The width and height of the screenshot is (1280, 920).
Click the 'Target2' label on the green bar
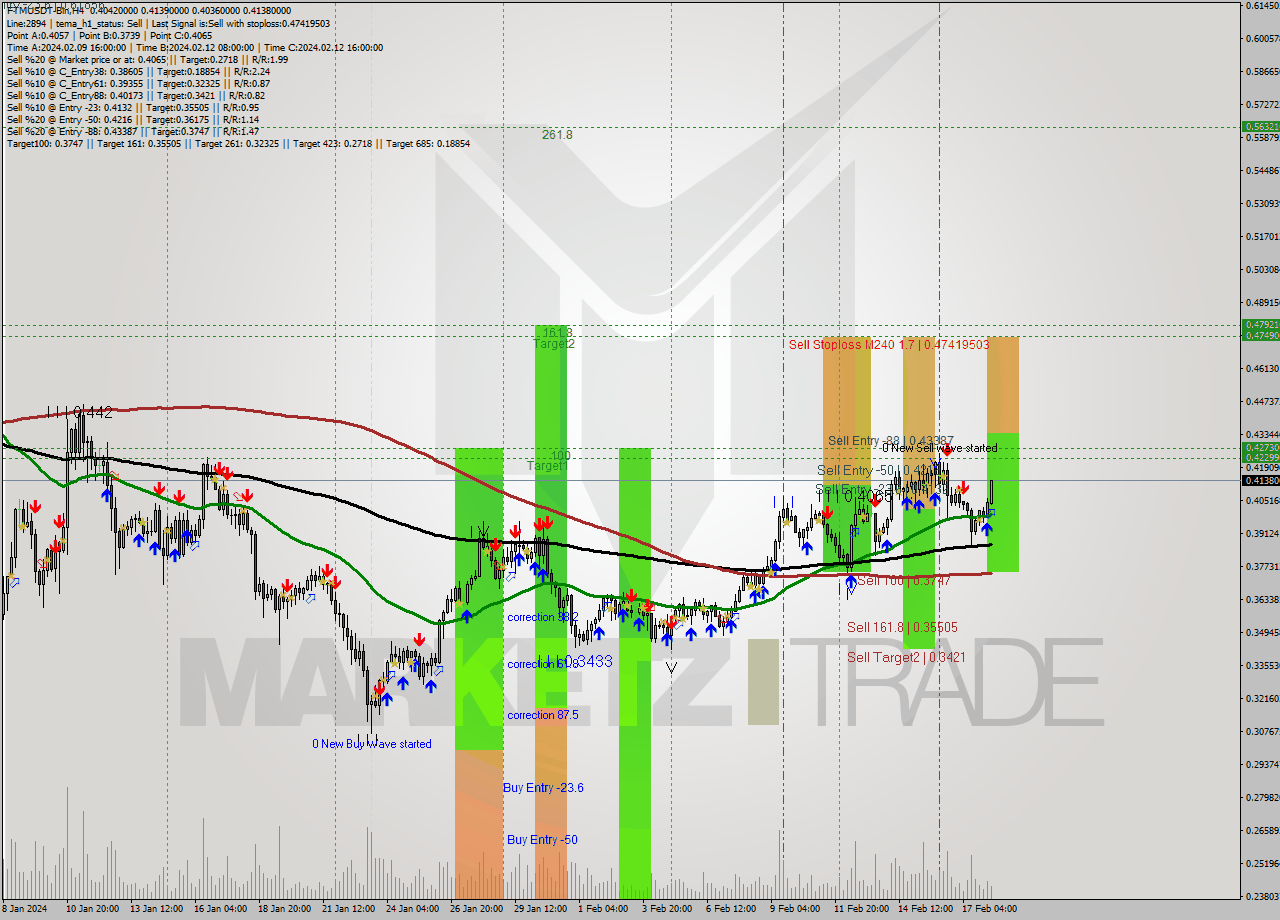(x=553, y=343)
